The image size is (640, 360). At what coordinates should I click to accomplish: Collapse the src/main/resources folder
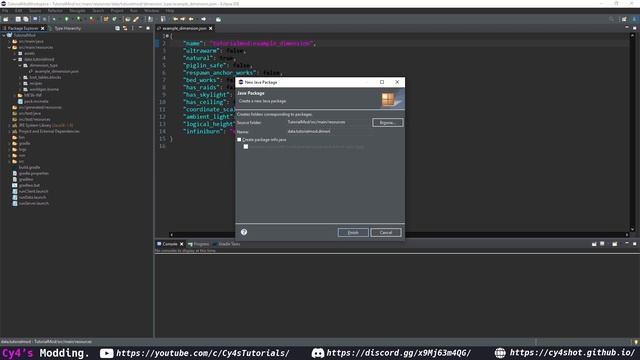9,47
